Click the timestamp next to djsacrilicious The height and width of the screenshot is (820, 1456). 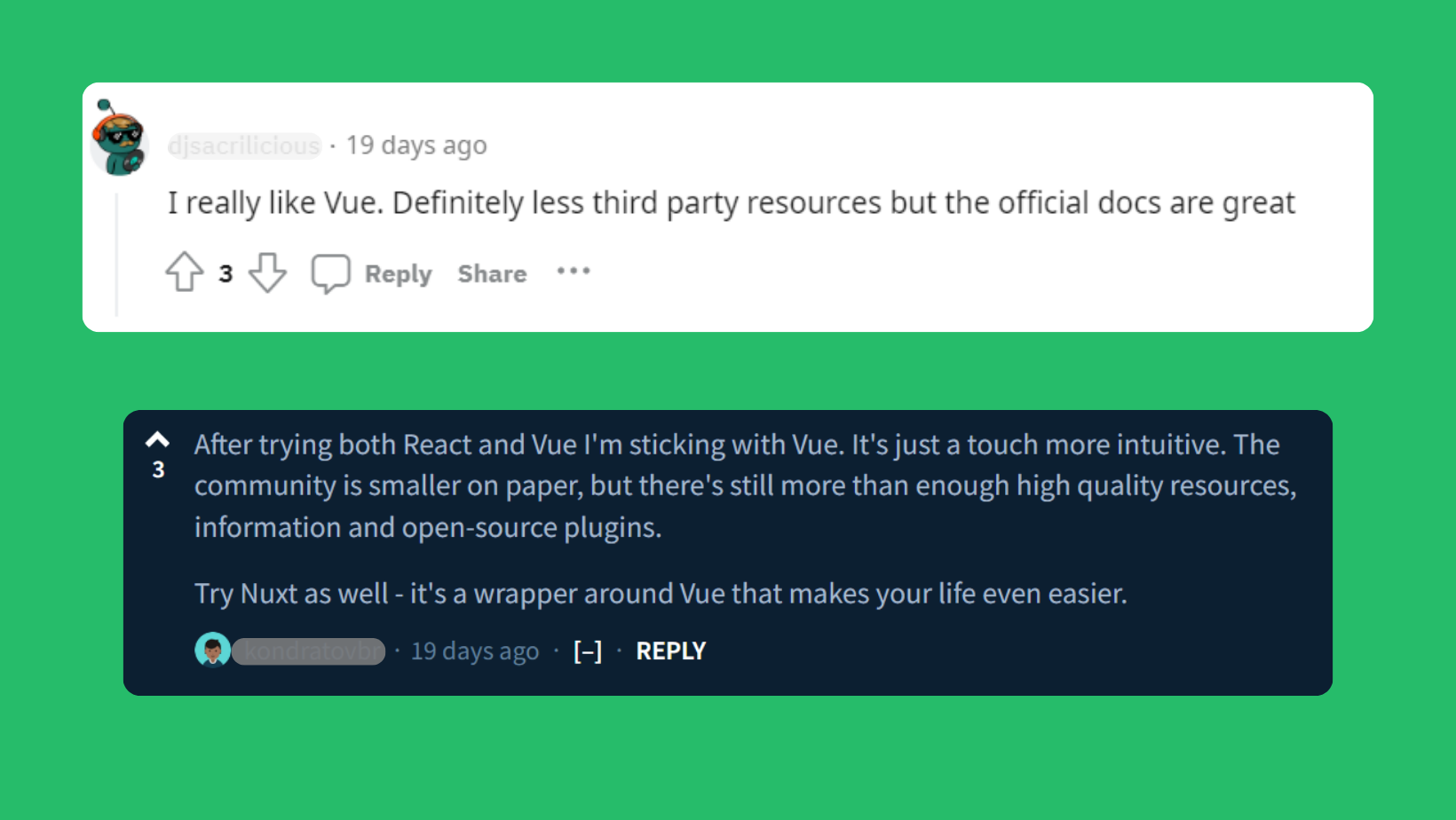point(416,146)
